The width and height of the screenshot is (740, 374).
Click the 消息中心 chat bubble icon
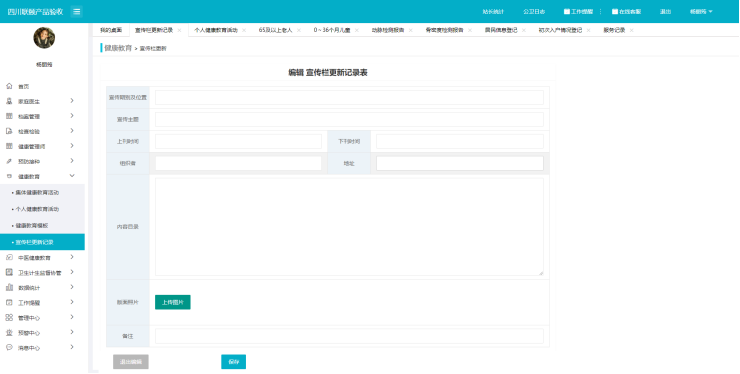tap(9, 348)
